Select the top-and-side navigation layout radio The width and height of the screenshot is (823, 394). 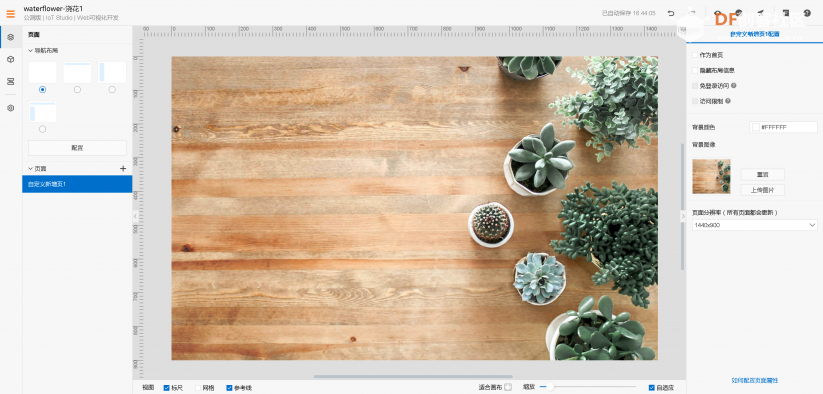pos(43,129)
